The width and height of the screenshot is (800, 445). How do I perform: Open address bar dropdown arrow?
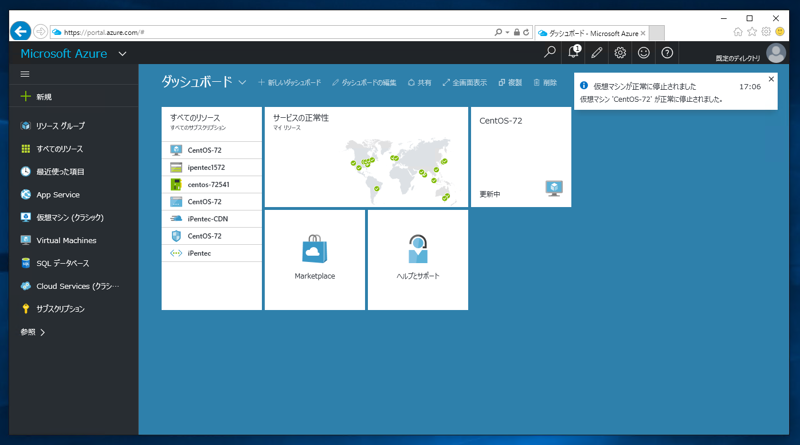(x=507, y=32)
